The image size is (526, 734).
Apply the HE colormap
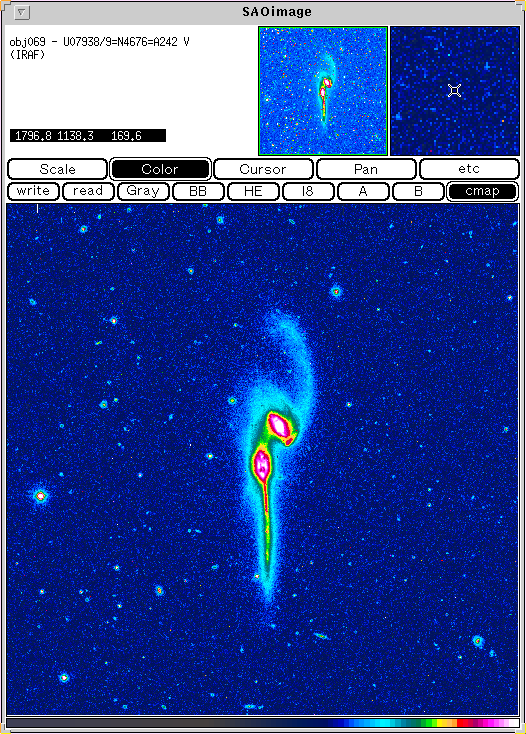(253, 191)
